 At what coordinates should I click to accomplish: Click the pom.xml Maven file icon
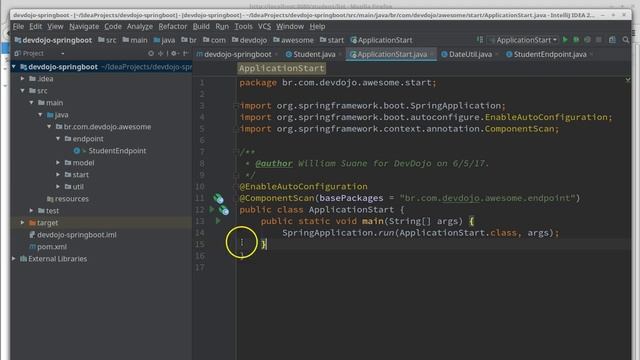point(32,247)
